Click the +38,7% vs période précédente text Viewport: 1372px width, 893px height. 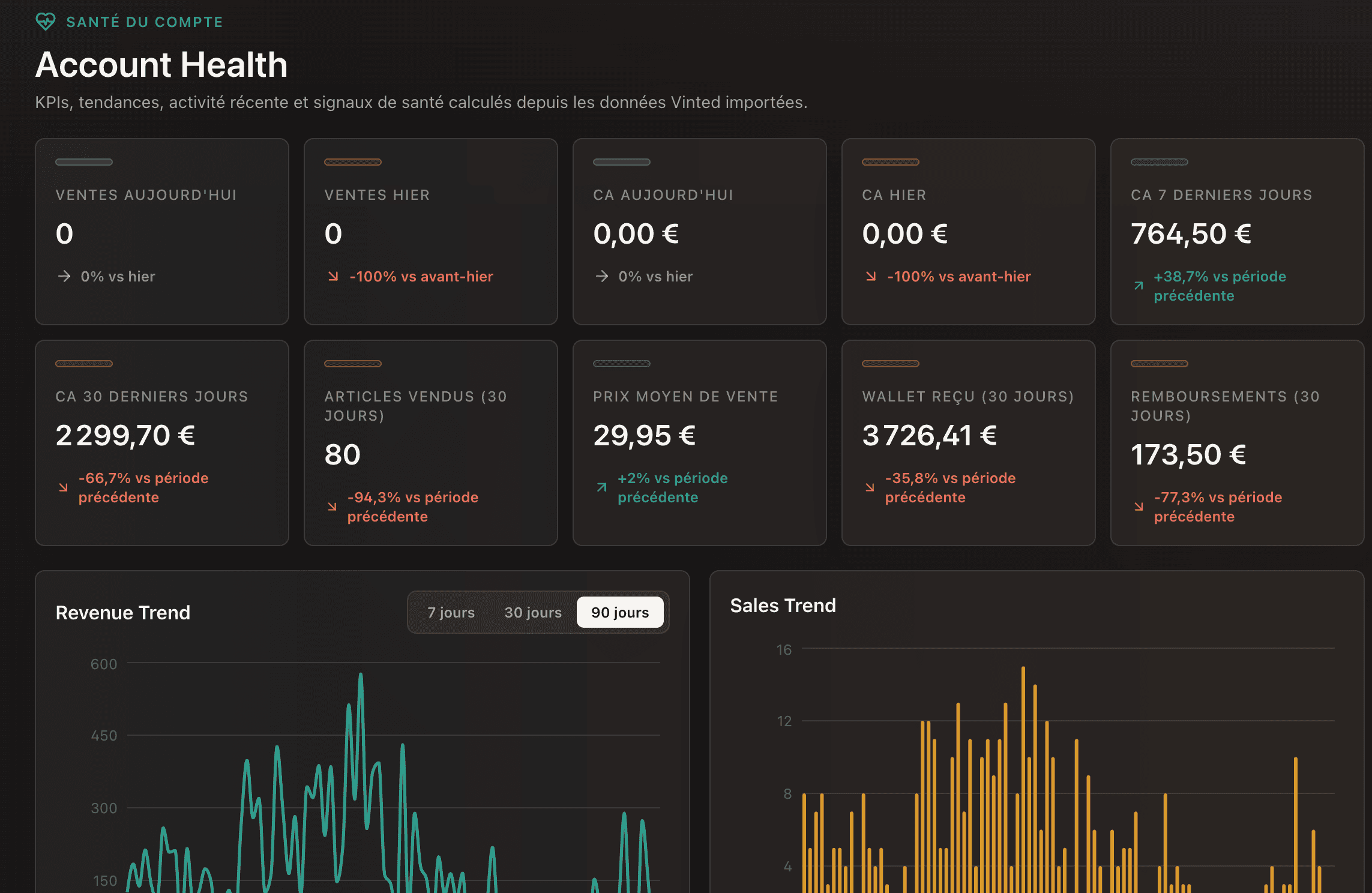tap(1220, 286)
